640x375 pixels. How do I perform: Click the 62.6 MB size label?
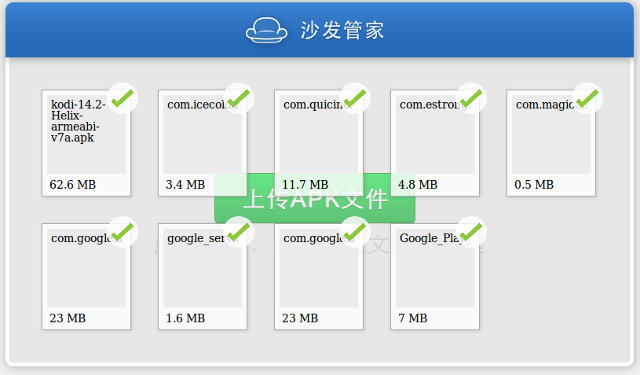pos(73,185)
